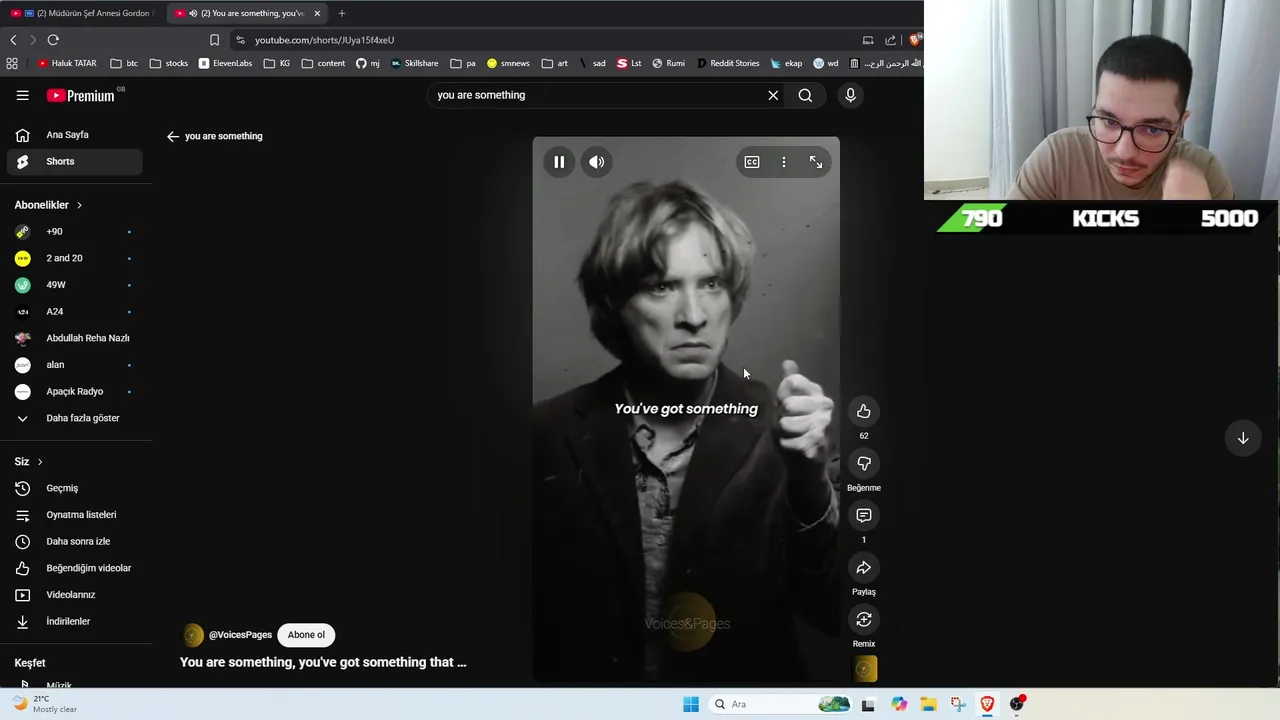Open the alan channel subscription
This screenshot has width=1280, height=720.
tap(74, 365)
